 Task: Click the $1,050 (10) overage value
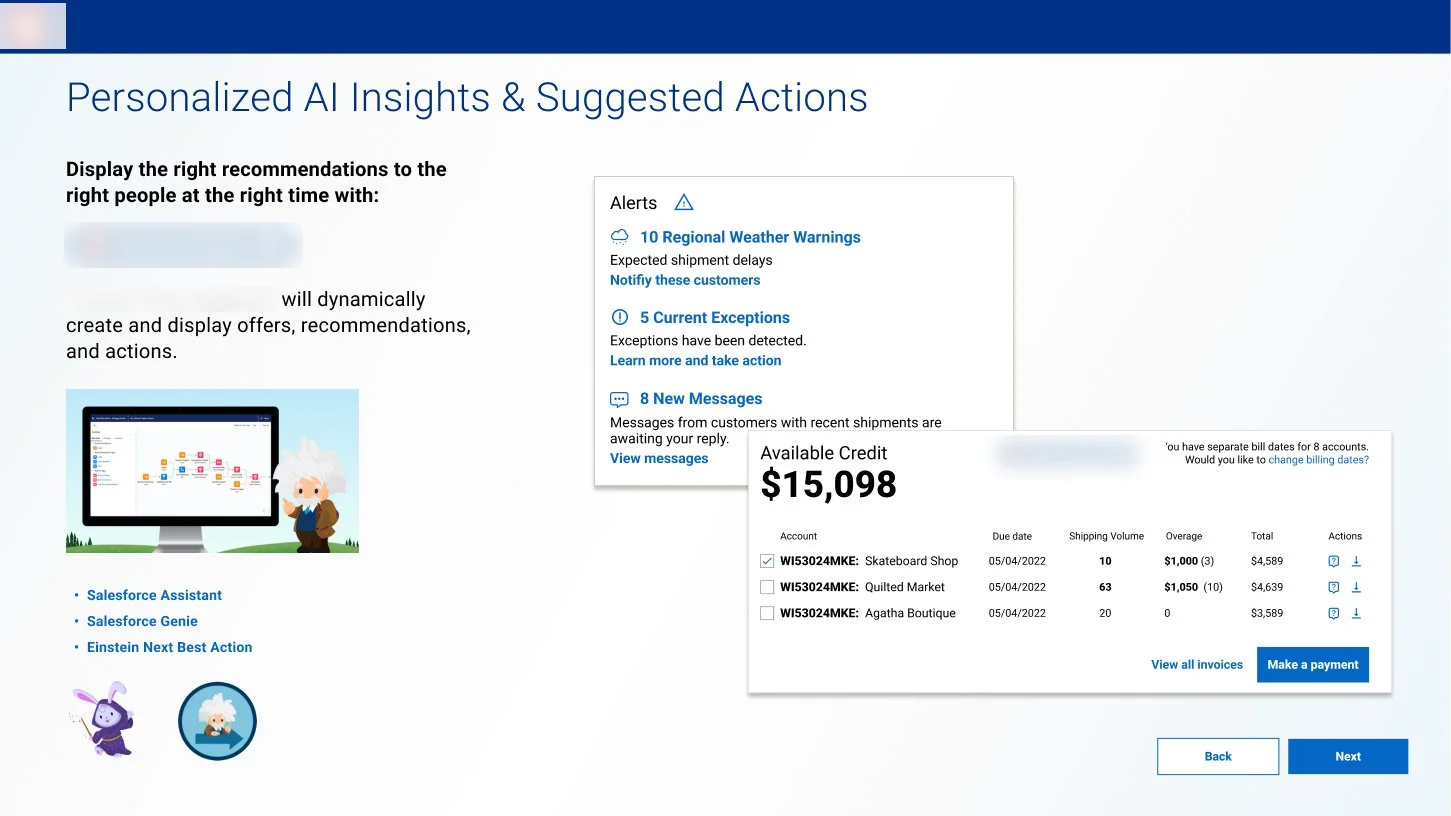tap(1193, 587)
